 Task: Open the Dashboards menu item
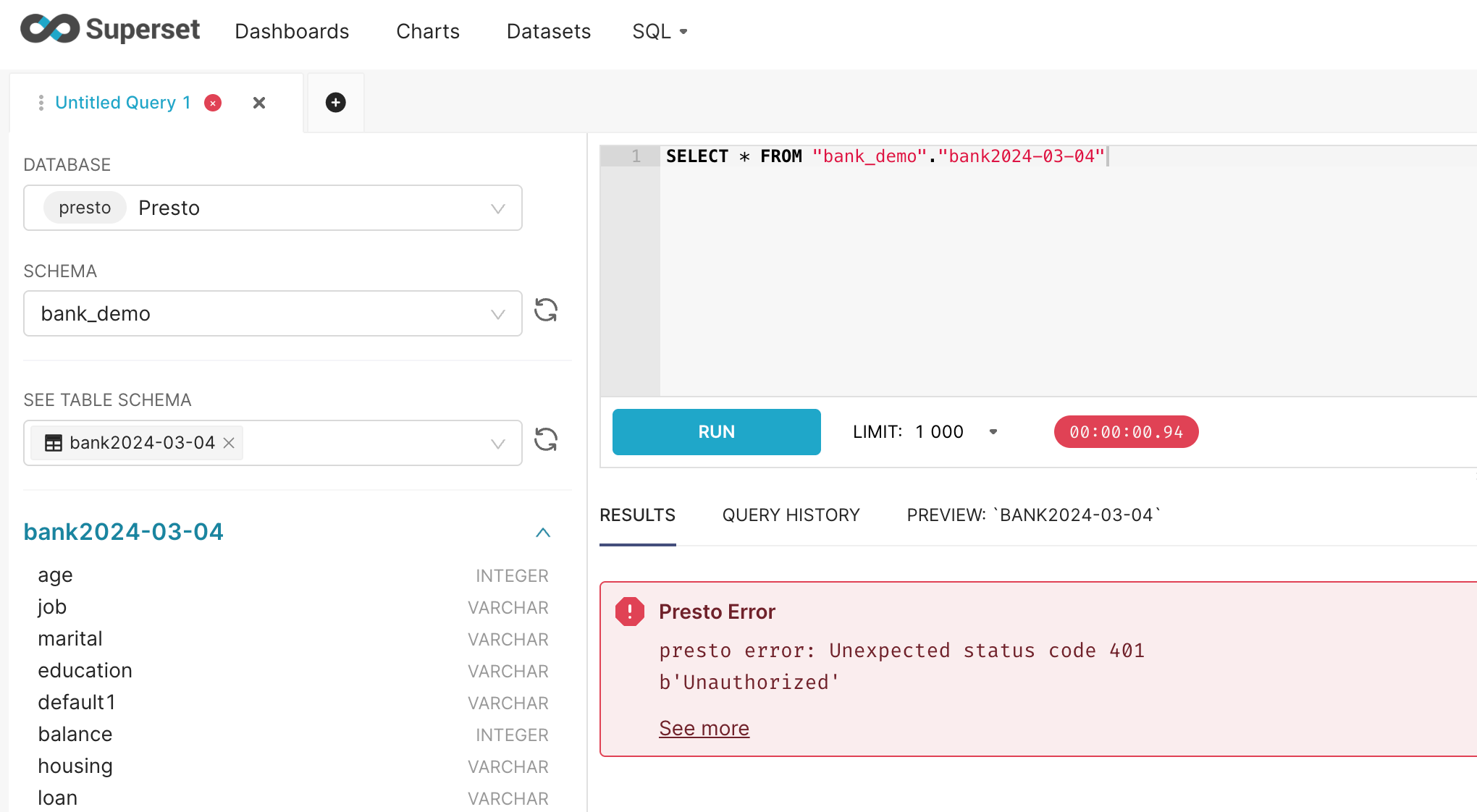[292, 31]
